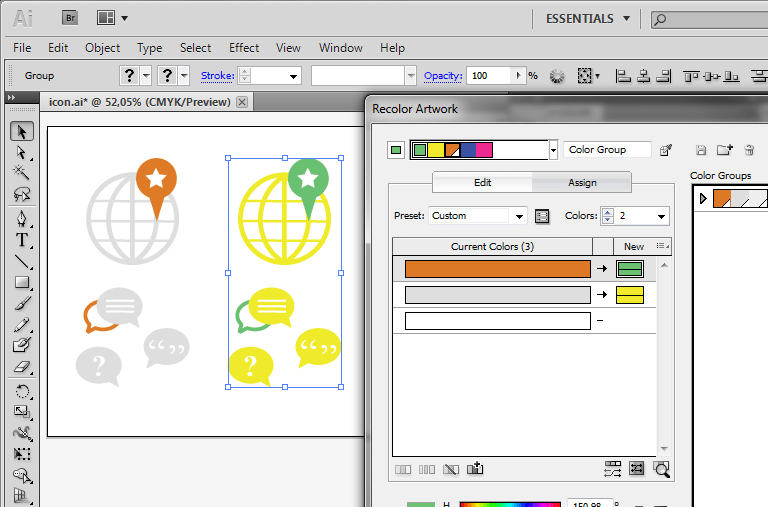768x507 pixels.
Task: Select the Lasso tool
Action: coord(22,194)
